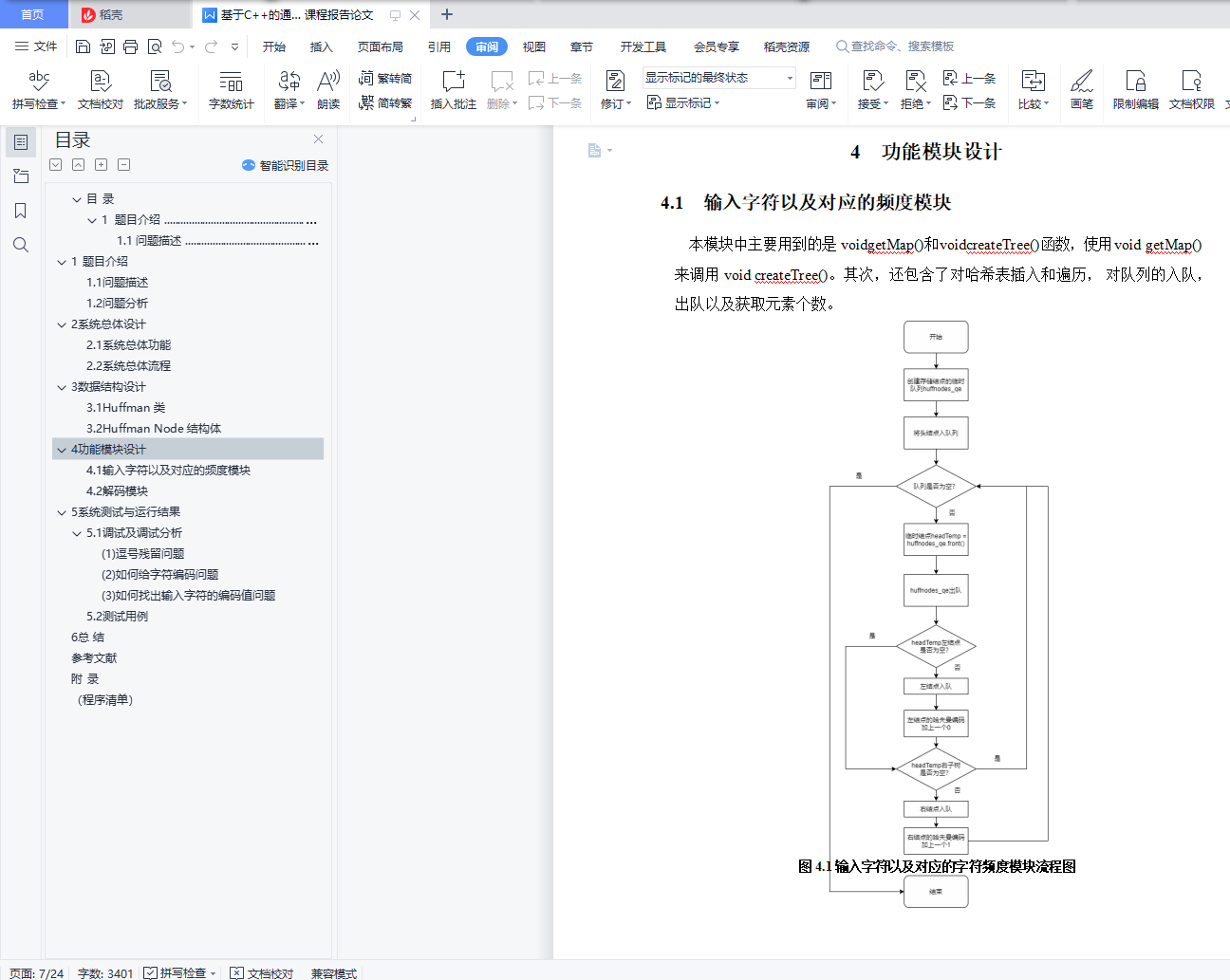Collapse the 目 录 root node
Image resolution: width=1230 pixels, height=980 pixels.
coord(77,199)
